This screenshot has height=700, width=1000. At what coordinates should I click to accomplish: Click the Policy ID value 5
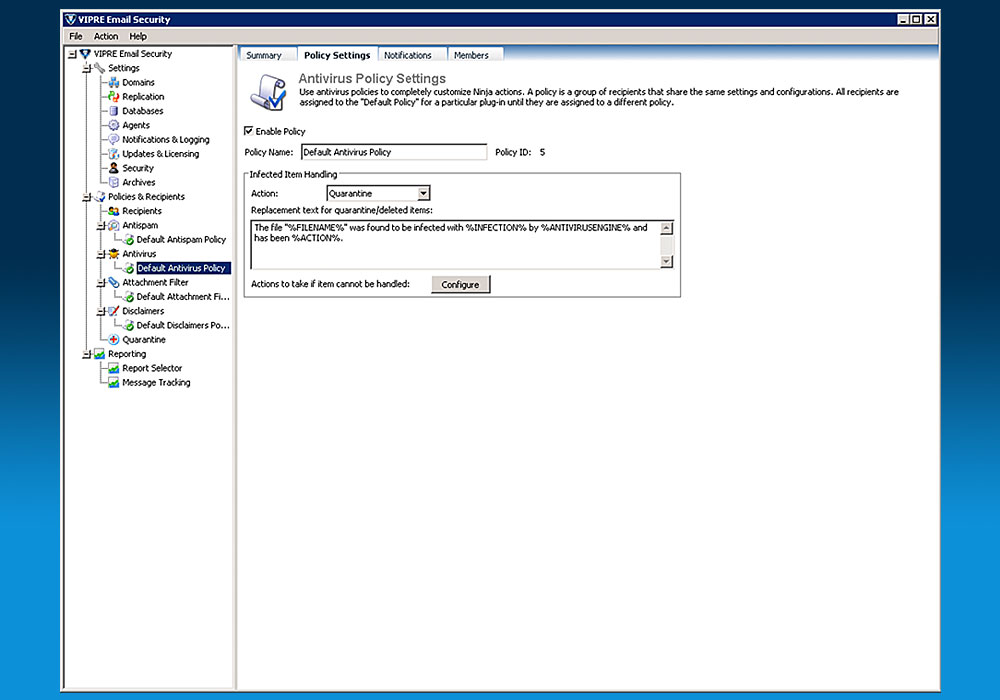(x=543, y=152)
